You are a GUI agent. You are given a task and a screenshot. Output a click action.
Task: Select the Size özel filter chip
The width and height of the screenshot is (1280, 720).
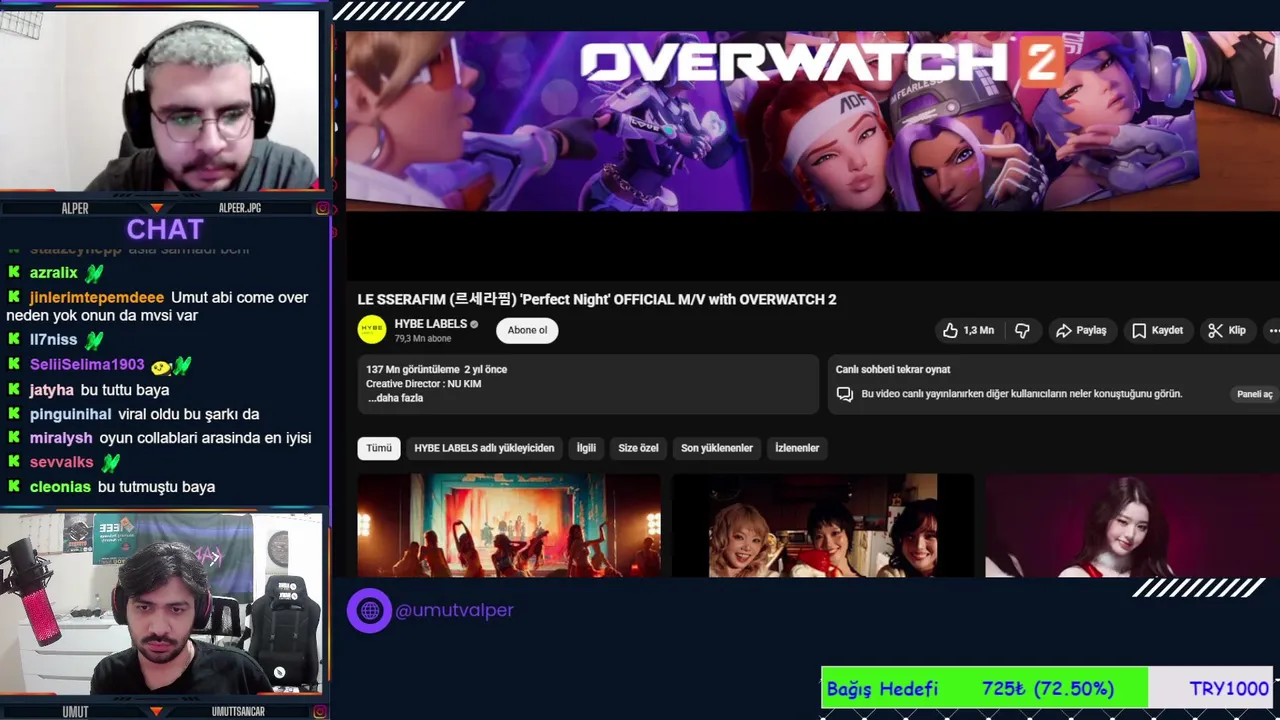click(x=638, y=448)
